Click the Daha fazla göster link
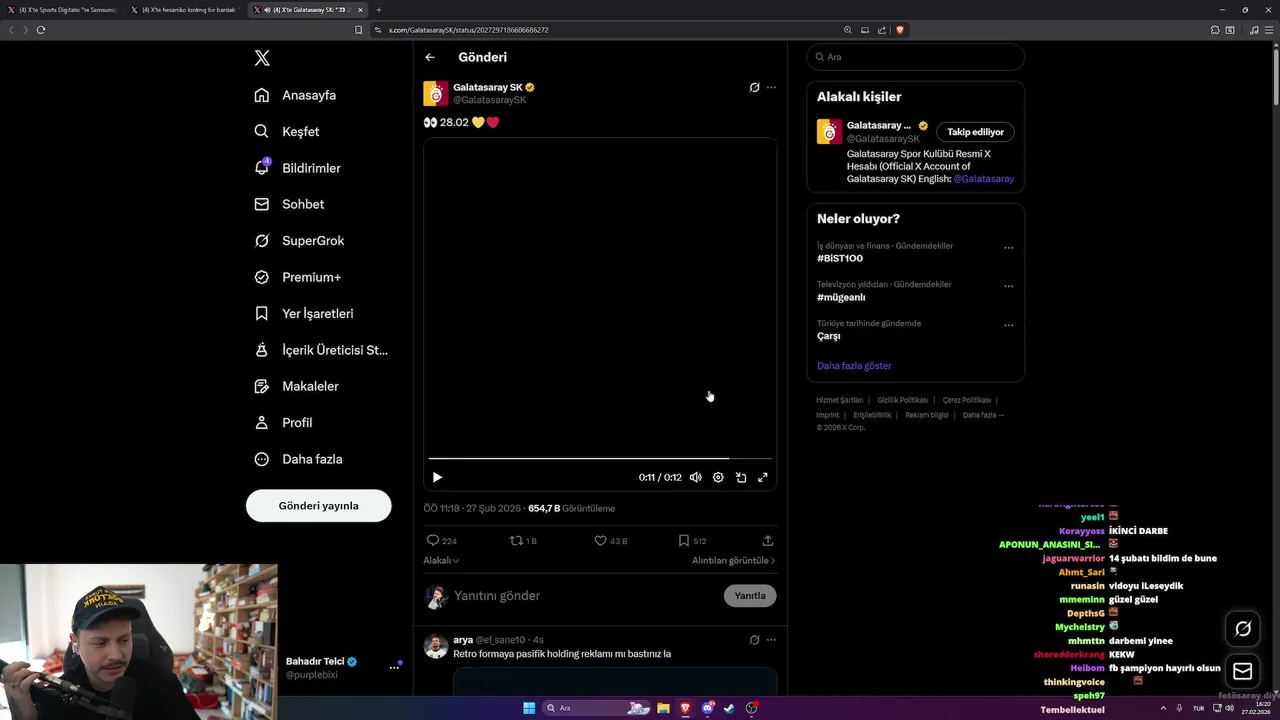 pos(854,366)
